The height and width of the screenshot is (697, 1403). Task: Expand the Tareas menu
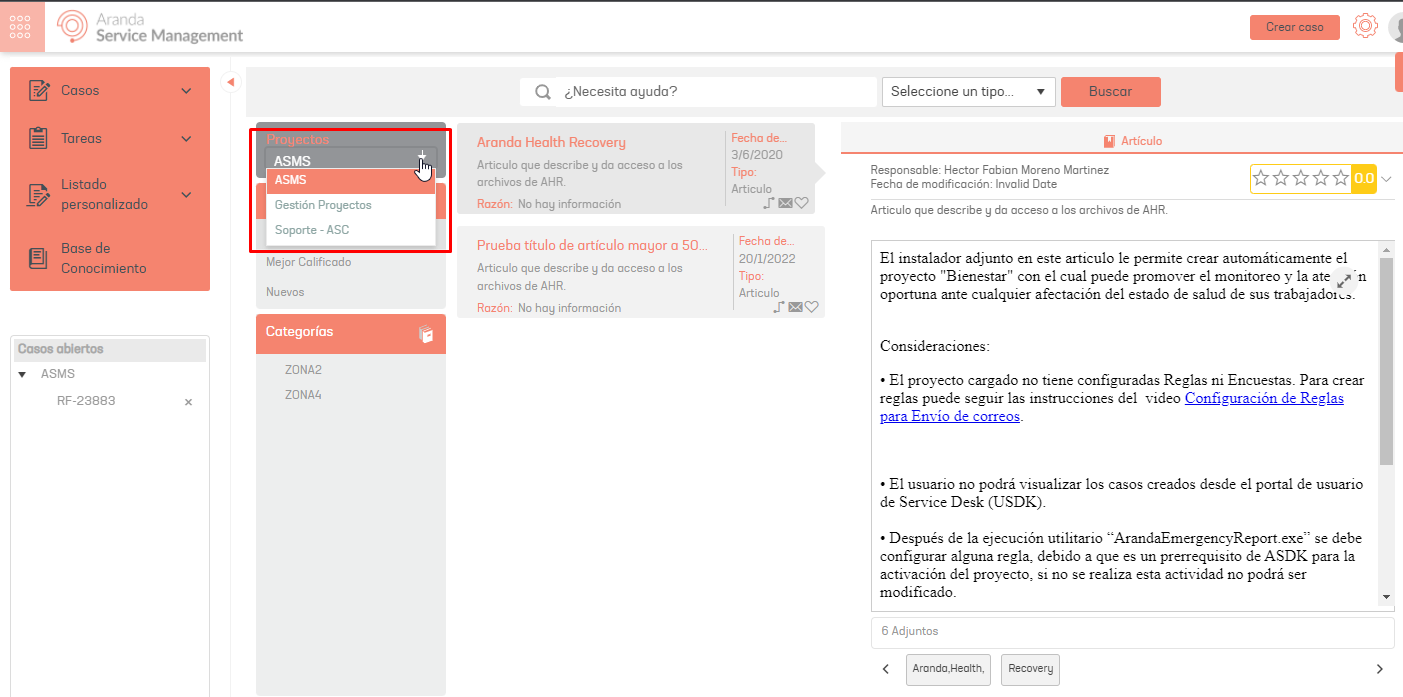coord(186,138)
